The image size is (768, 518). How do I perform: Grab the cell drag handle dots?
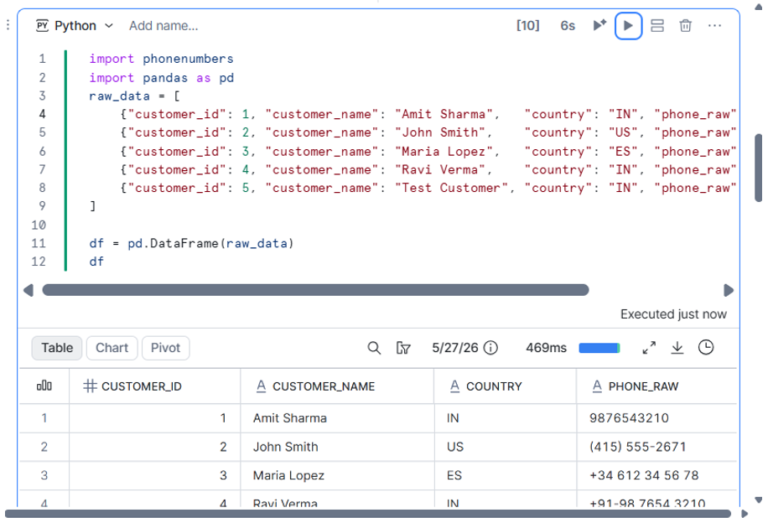click(x=8, y=25)
